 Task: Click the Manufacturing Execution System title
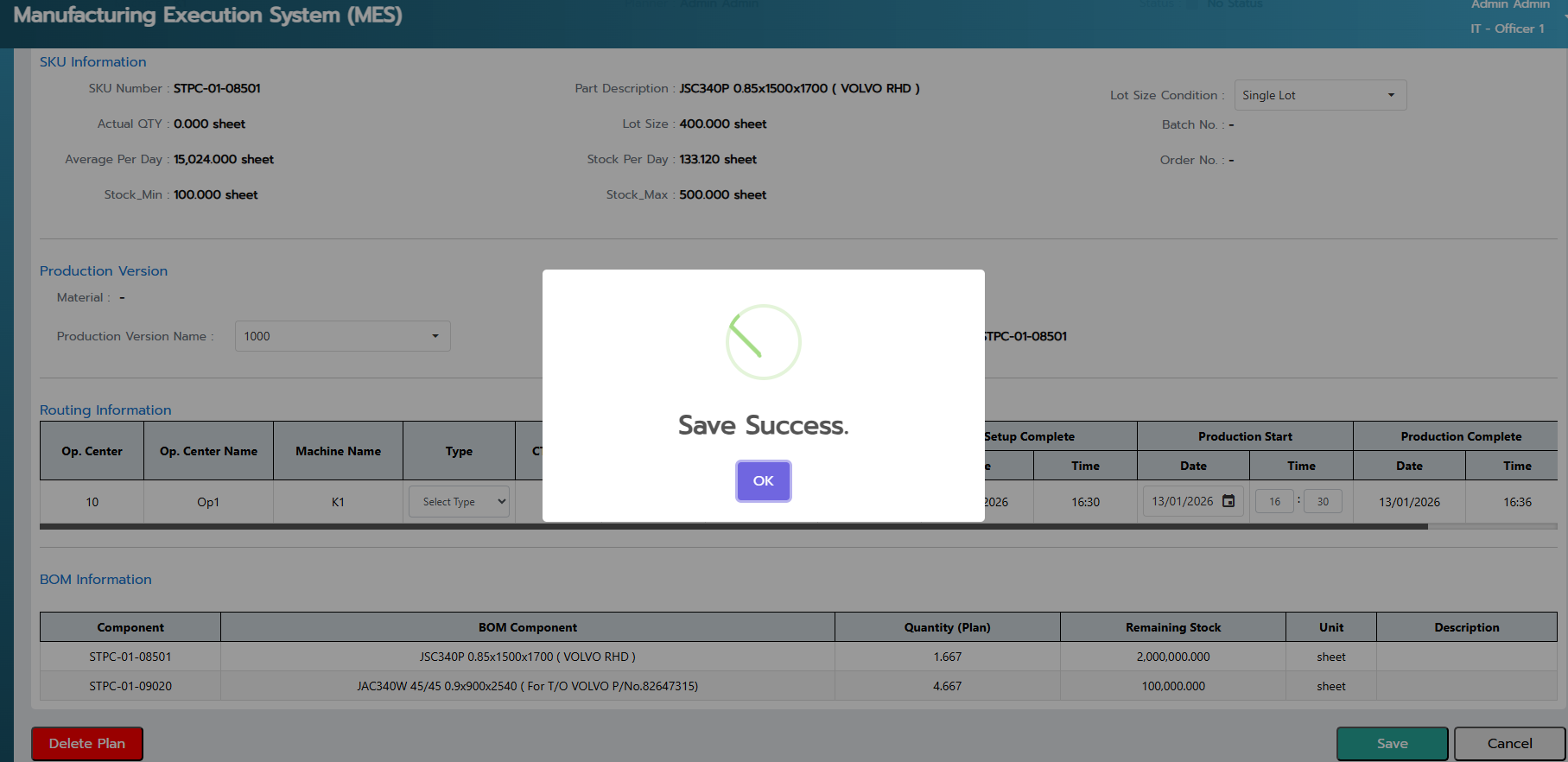pos(207,16)
